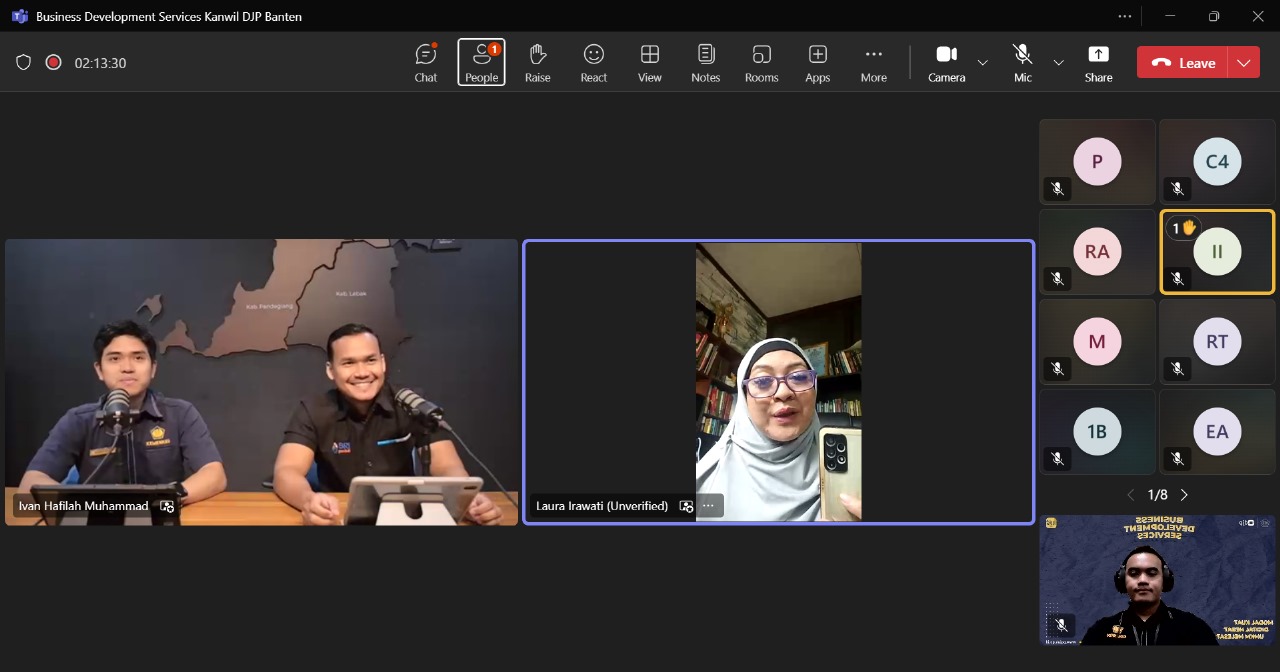Open the More actions menu
Screen dimensions: 1280x672
[x=873, y=62]
